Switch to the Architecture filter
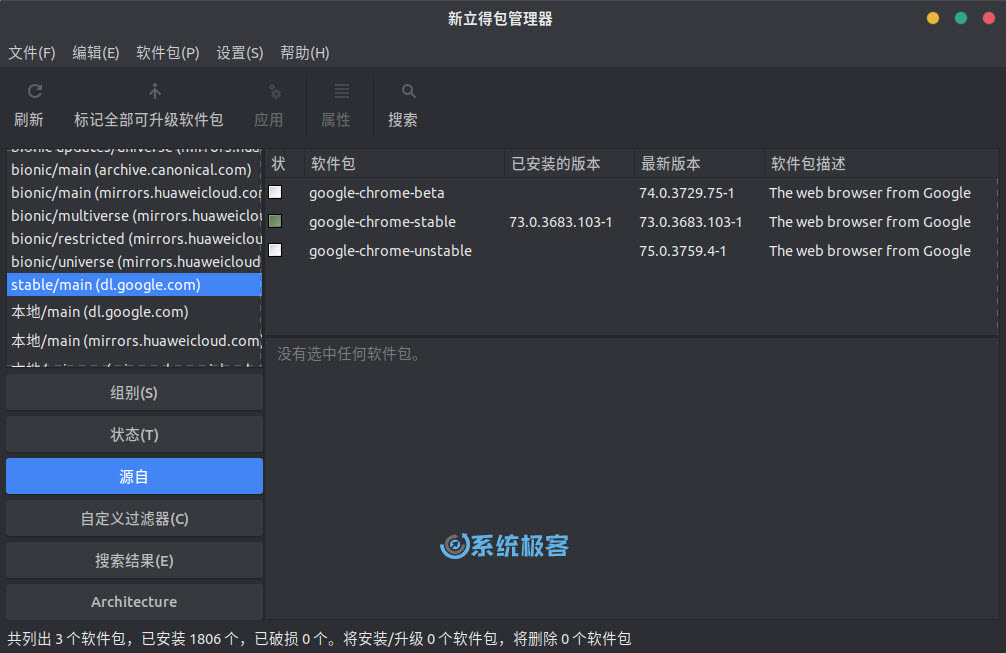Screen dimensions: 1006x653 (134, 602)
